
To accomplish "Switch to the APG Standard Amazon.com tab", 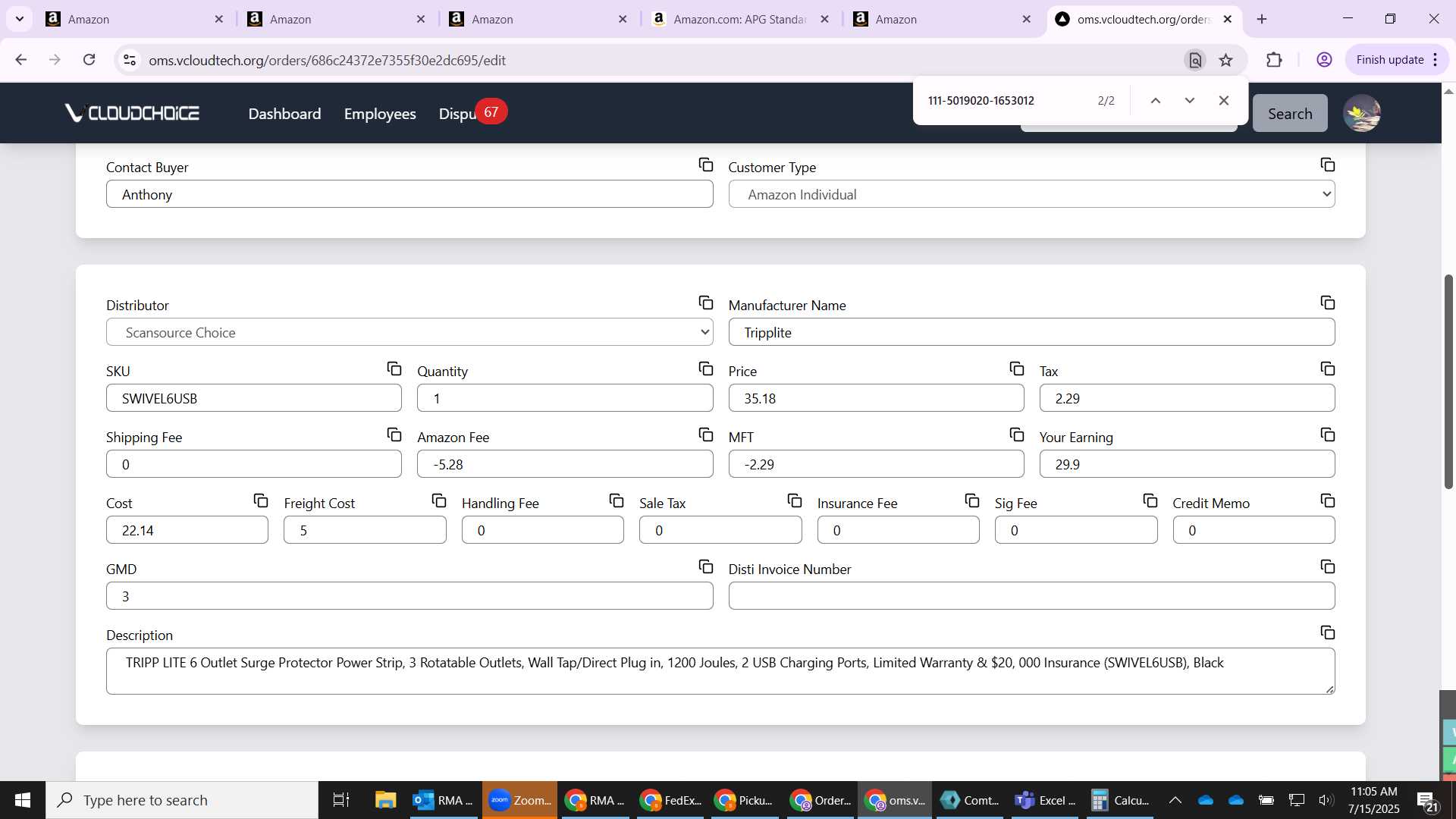I will (x=741, y=19).
